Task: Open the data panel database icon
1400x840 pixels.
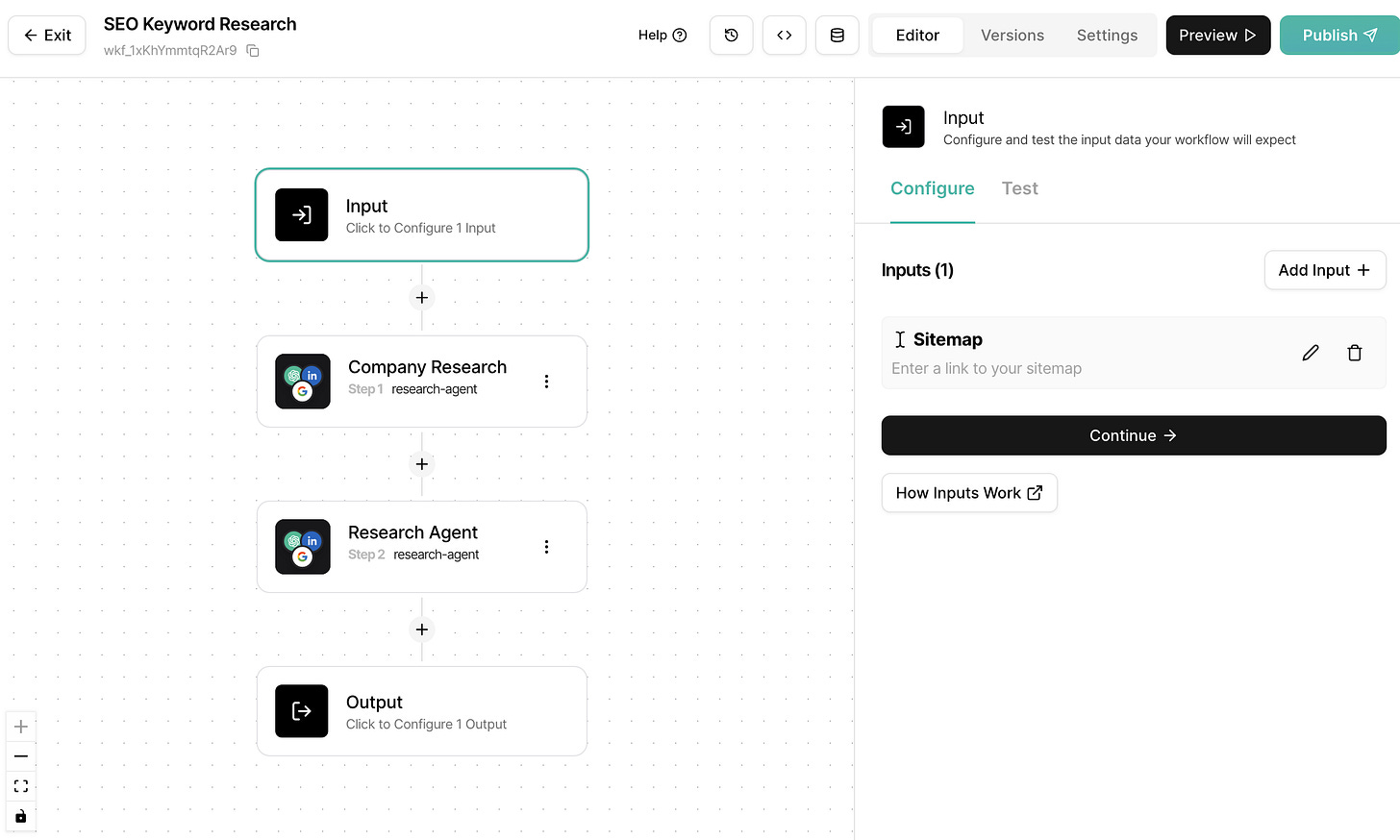Action: (837, 35)
